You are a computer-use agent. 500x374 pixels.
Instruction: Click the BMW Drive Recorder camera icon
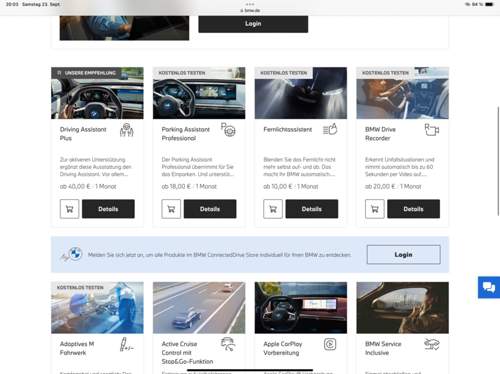(x=432, y=130)
